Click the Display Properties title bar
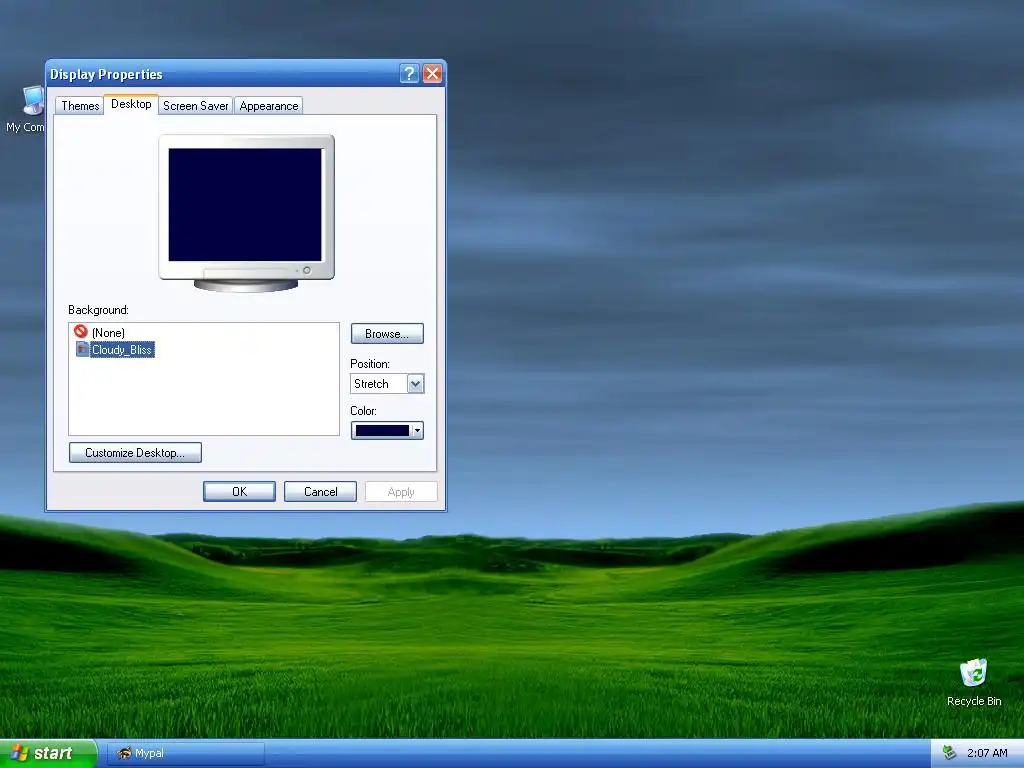The image size is (1024, 768). click(x=222, y=74)
